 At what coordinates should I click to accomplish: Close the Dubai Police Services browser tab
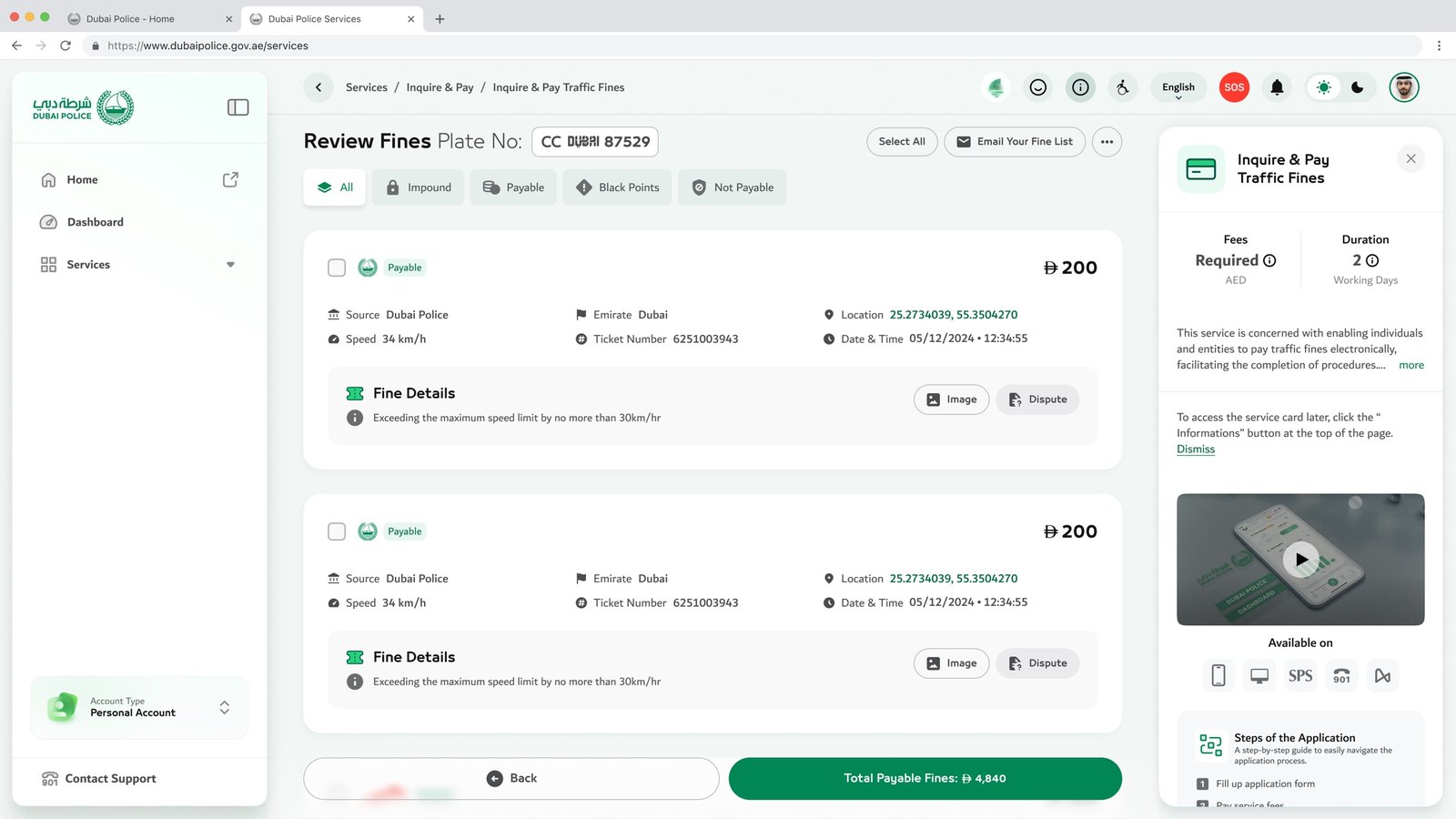click(x=411, y=18)
